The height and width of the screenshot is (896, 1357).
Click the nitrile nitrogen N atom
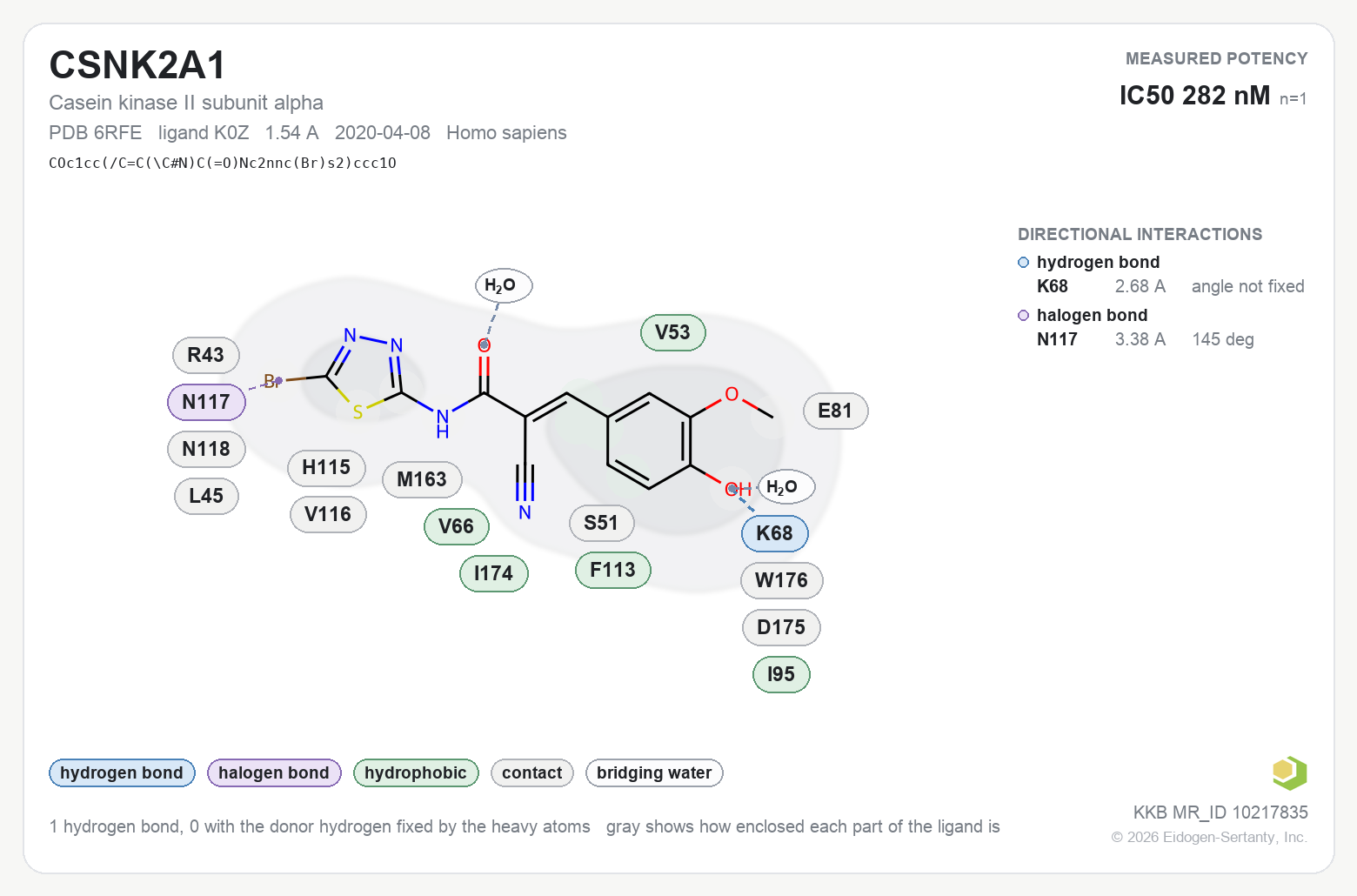pyautogui.click(x=525, y=513)
